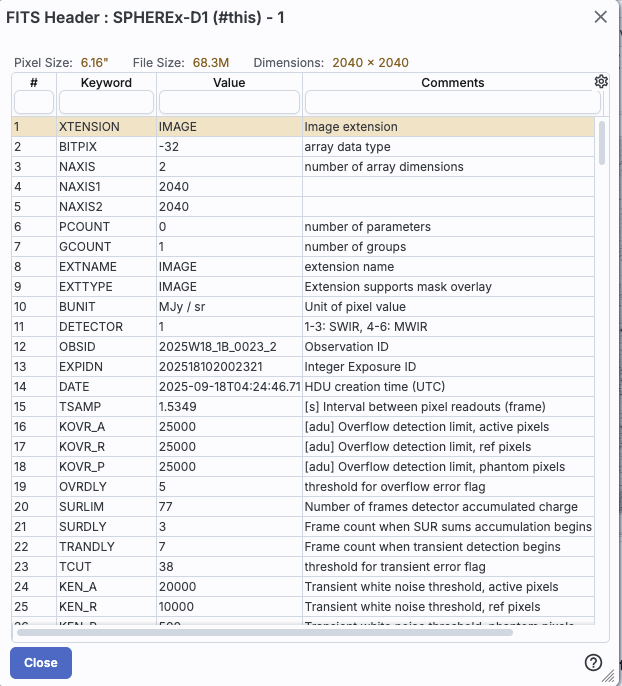622x686 pixels.
Task: Select the PCOUNT keyword cell
Action: pos(106,227)
